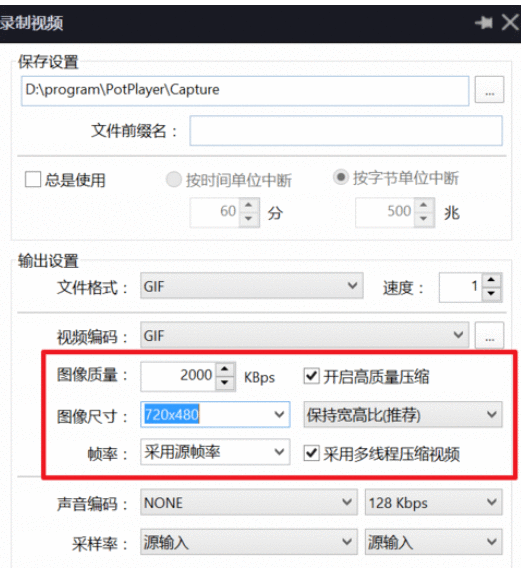Click the 图像质量 2000 value field
This screenshot has height=568, width=521.
click(179, 376)
